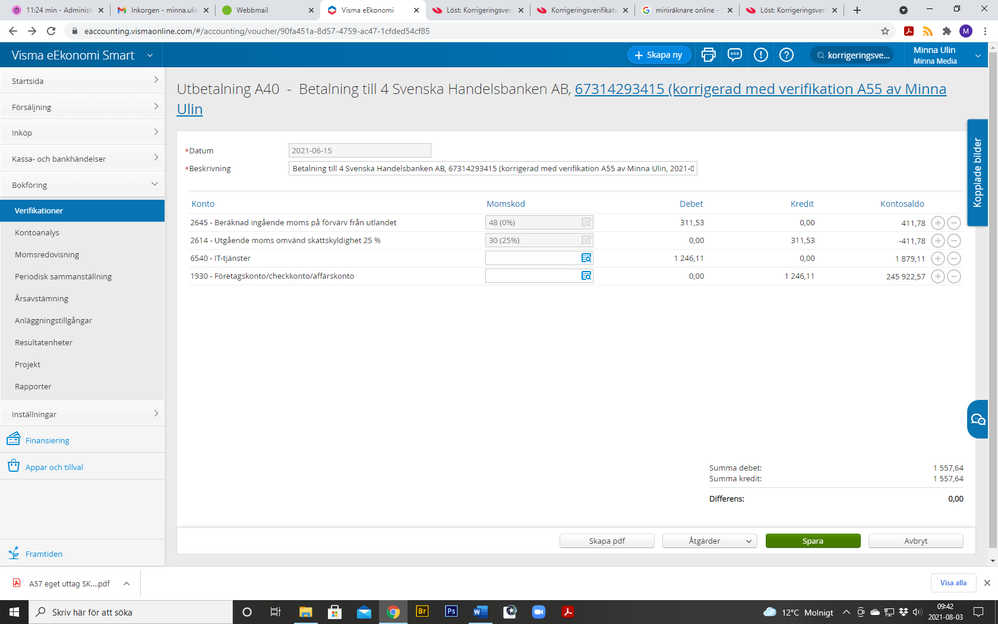
Task: Click Visa alla in downloads bar
Action: click(953, 583)
